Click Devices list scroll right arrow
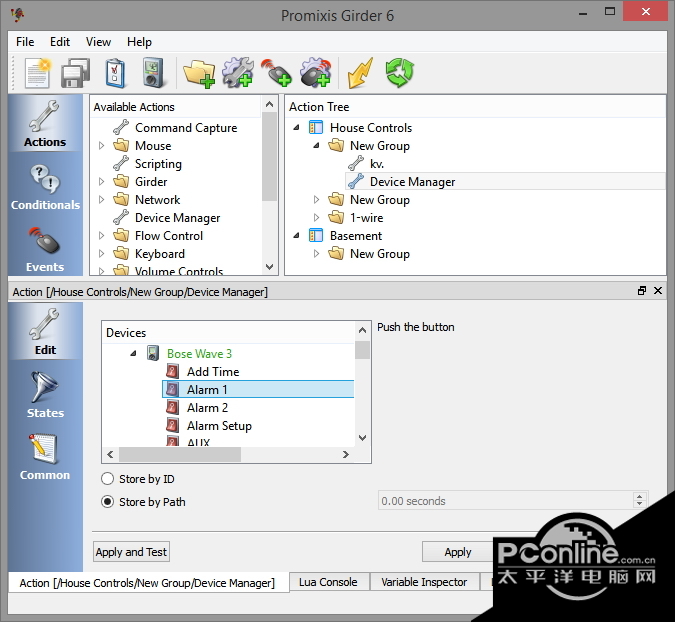The width and height of the screenshot is (675, 622). 346,454
